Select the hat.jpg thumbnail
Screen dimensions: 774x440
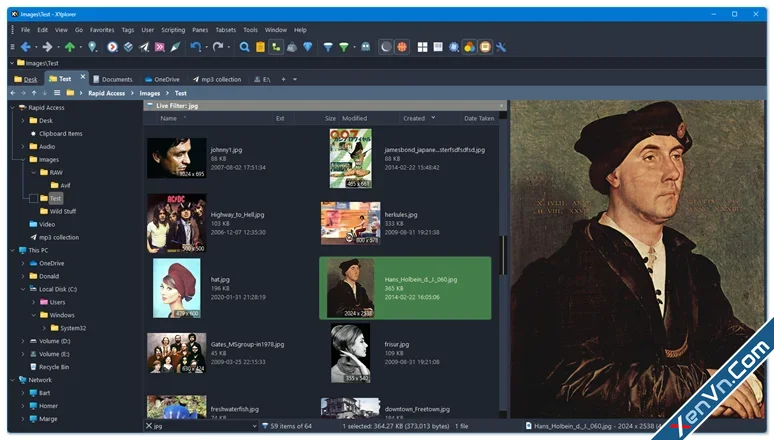point(177,288)
